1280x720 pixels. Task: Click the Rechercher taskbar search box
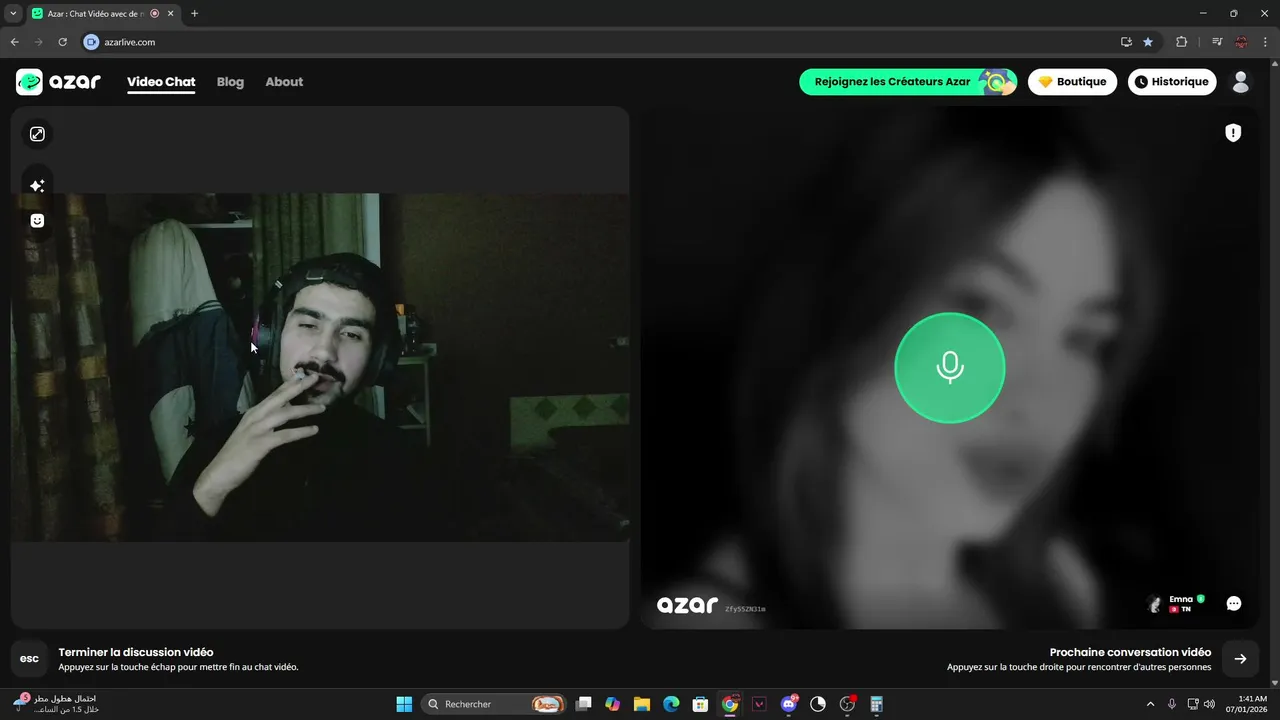[x=494, y=704]
